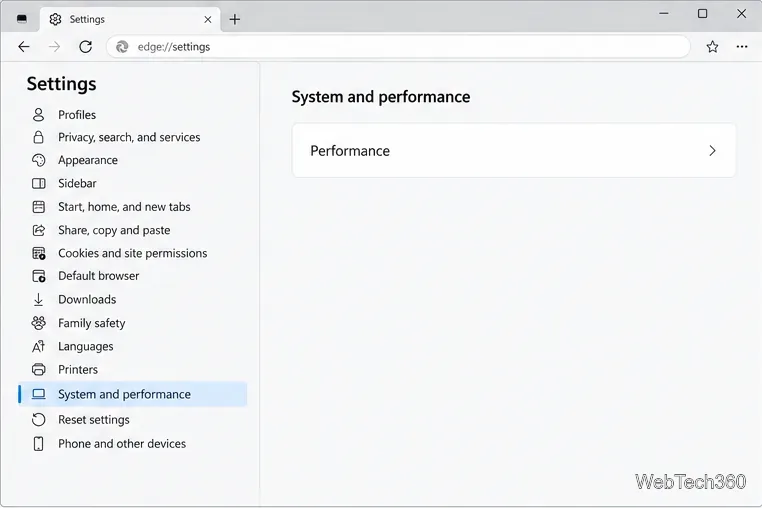Minimize the browser window

pos(664,14)
